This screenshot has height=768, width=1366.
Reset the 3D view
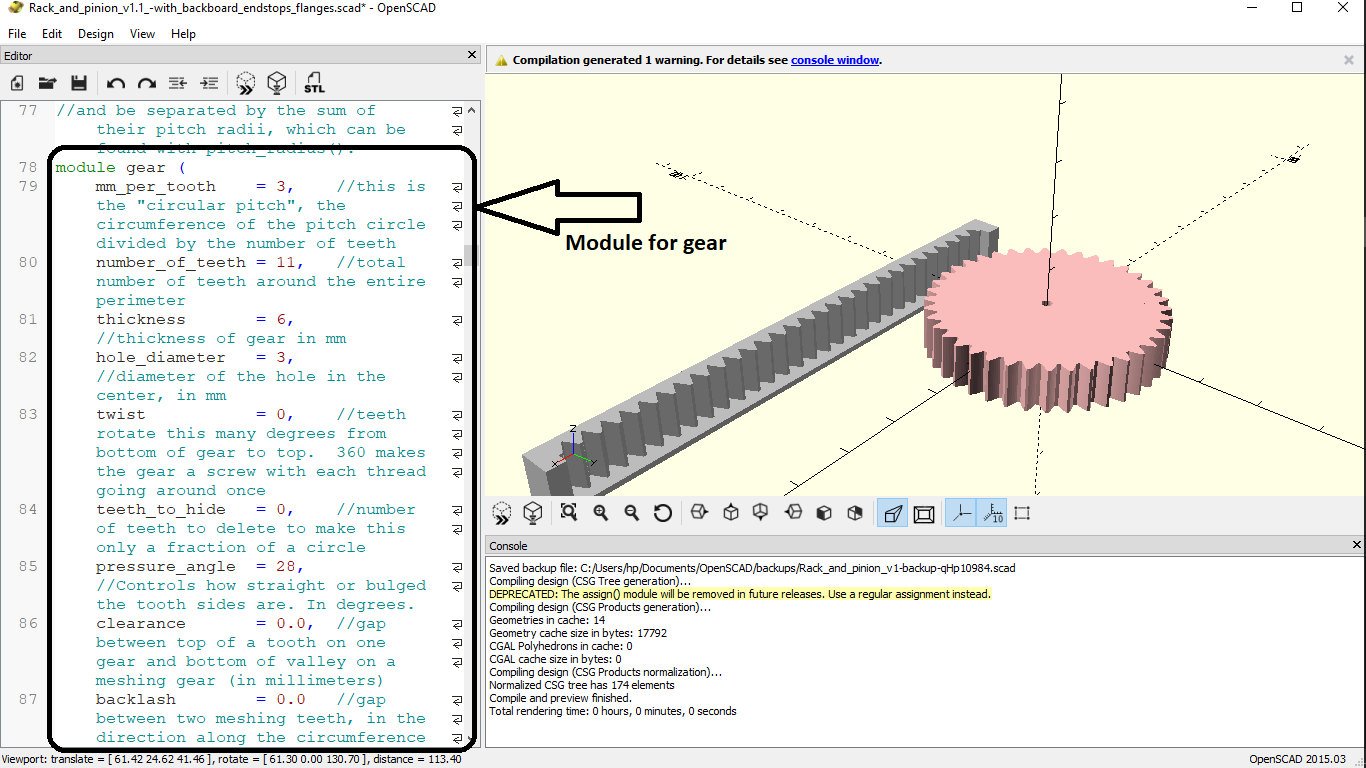pos(663,513)
